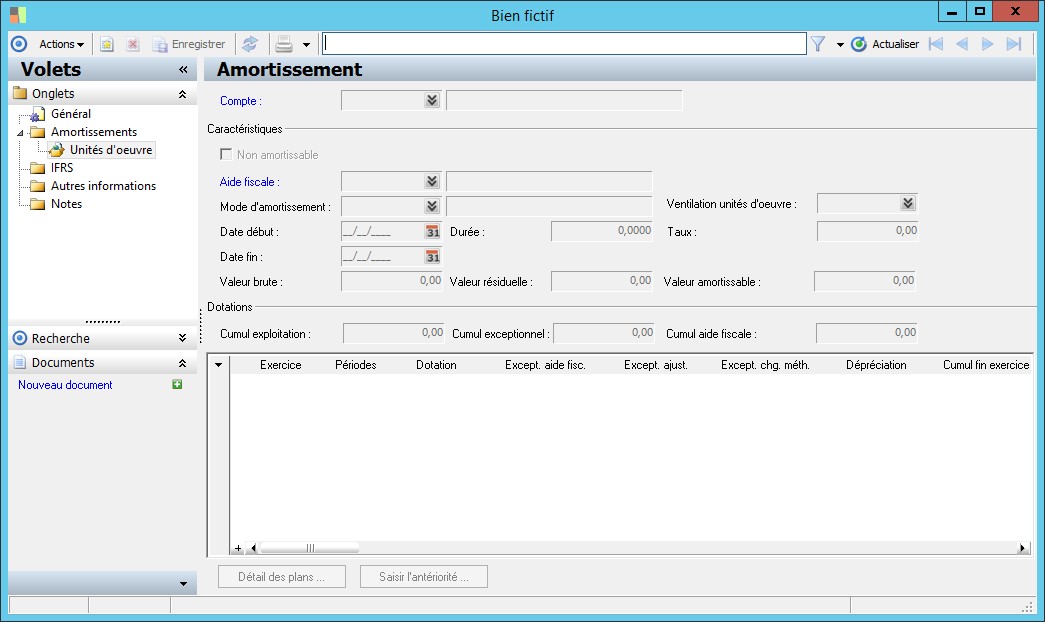Click the filter funnel icon
Screen dimensions: 1045x622
pos(818,44)
